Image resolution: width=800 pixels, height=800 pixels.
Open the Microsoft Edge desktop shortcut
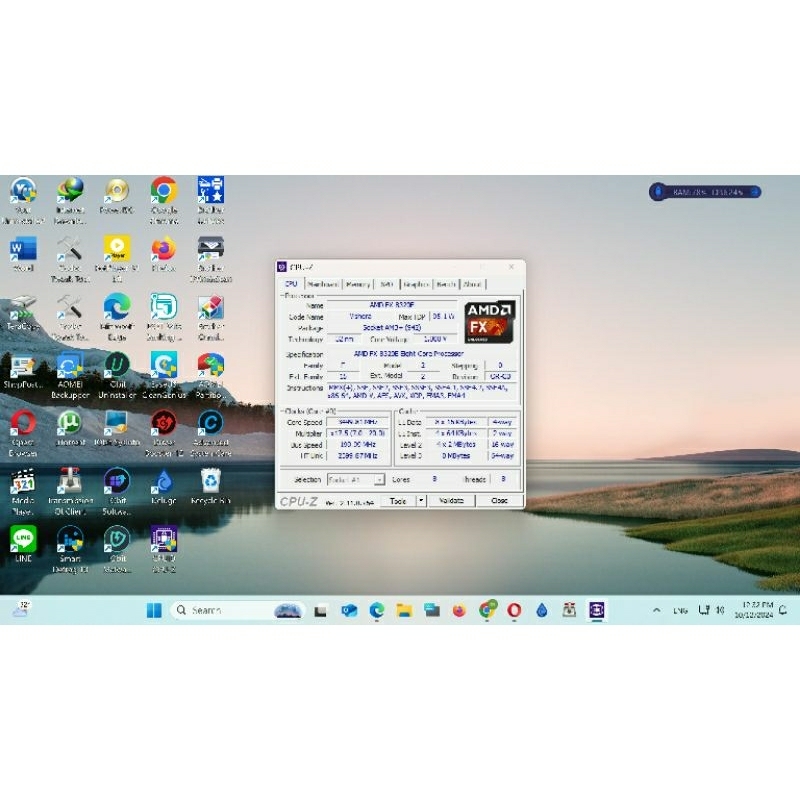117,306
